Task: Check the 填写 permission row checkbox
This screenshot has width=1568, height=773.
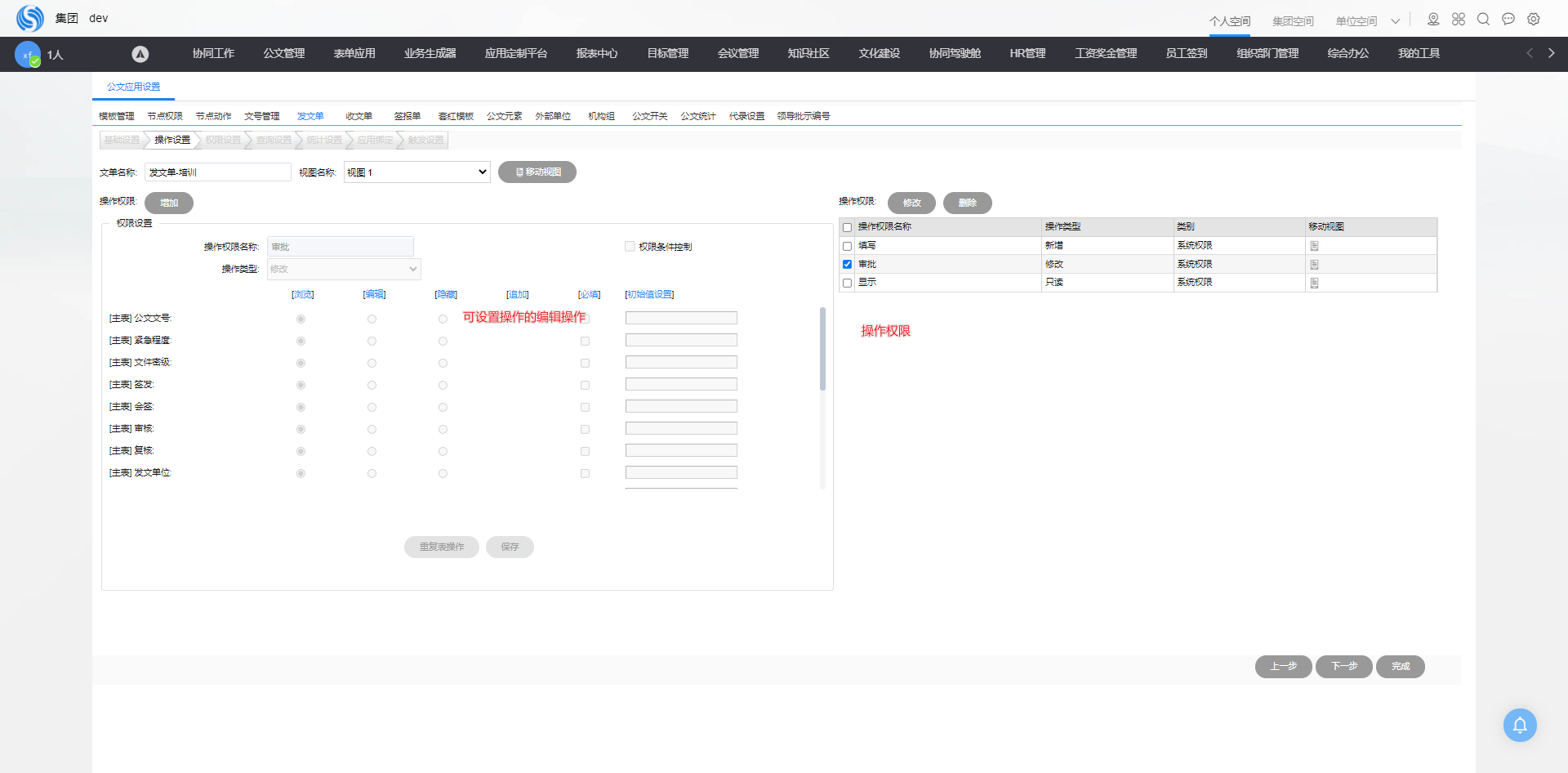Action: point(847,246)
